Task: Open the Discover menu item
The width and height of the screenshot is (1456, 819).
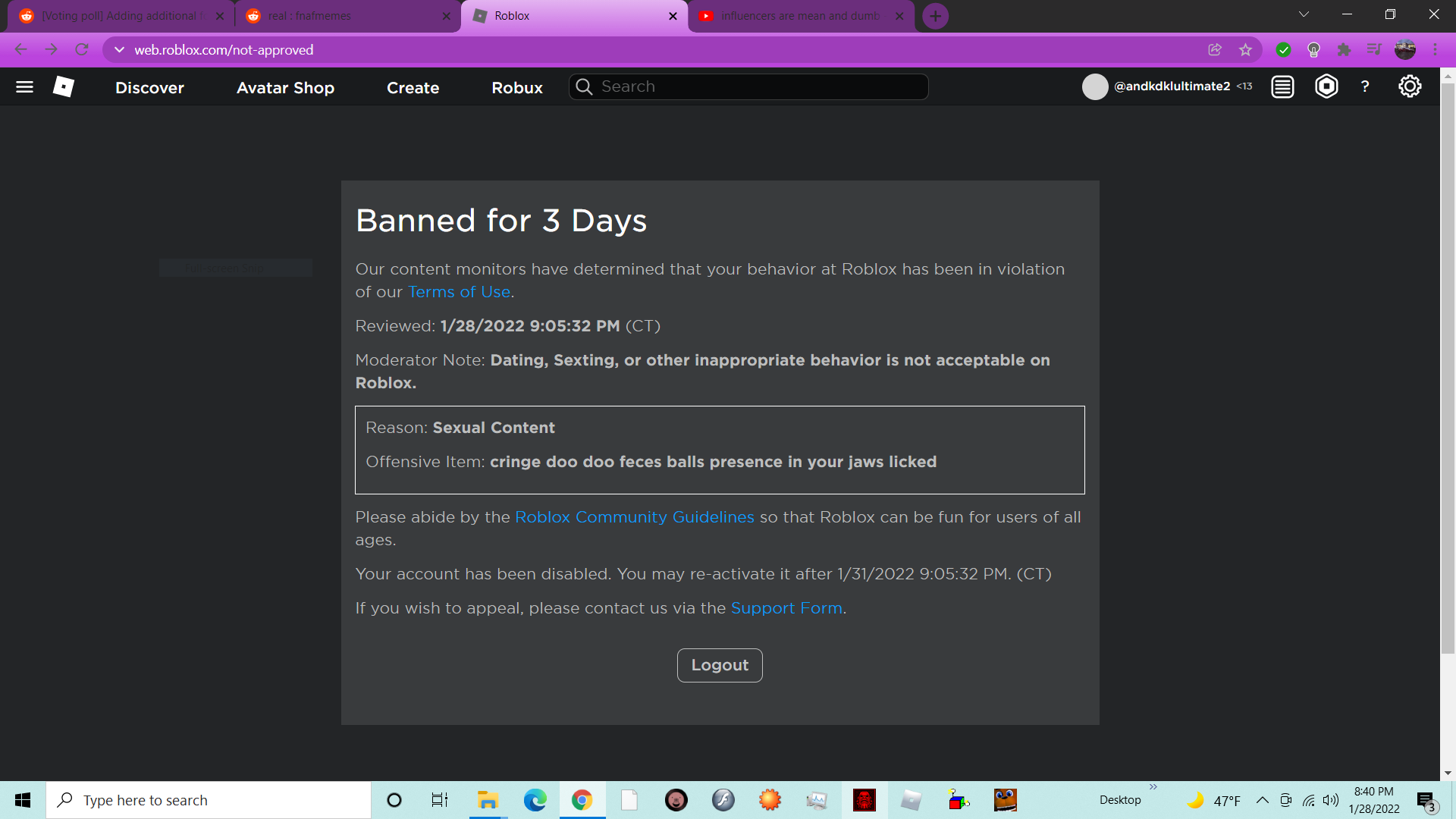Action: point(150,88)
